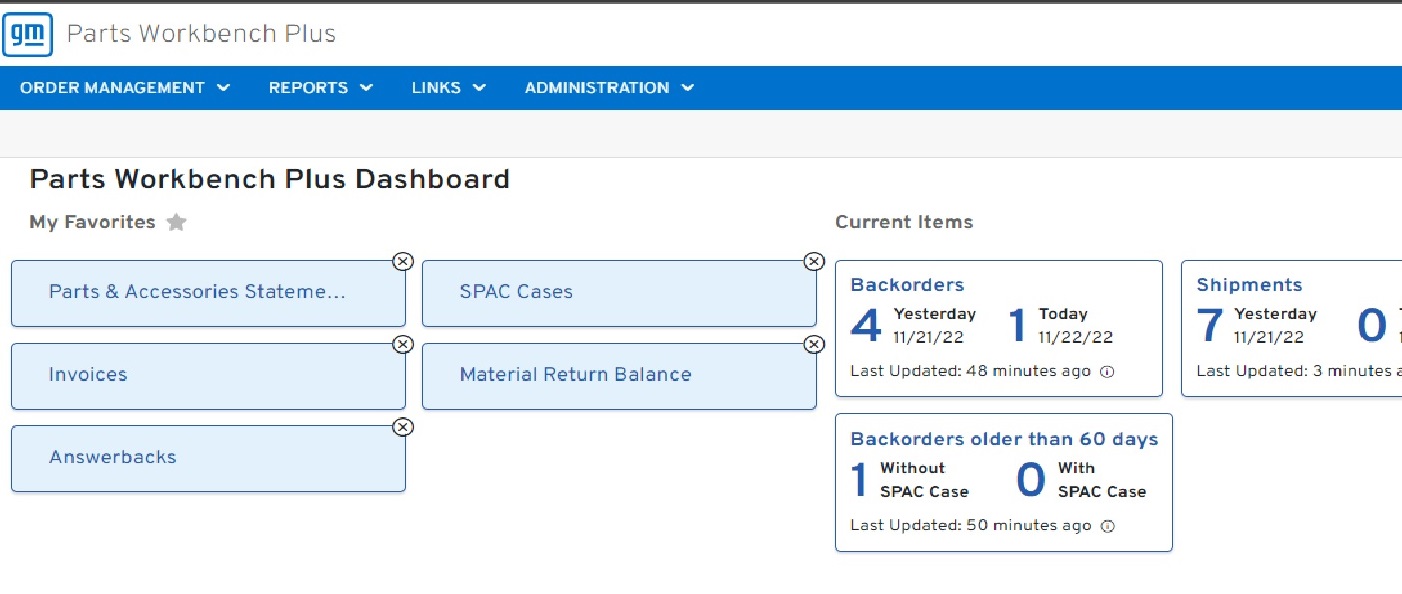Expand the Order Management dropdown menu

[125, 88]
